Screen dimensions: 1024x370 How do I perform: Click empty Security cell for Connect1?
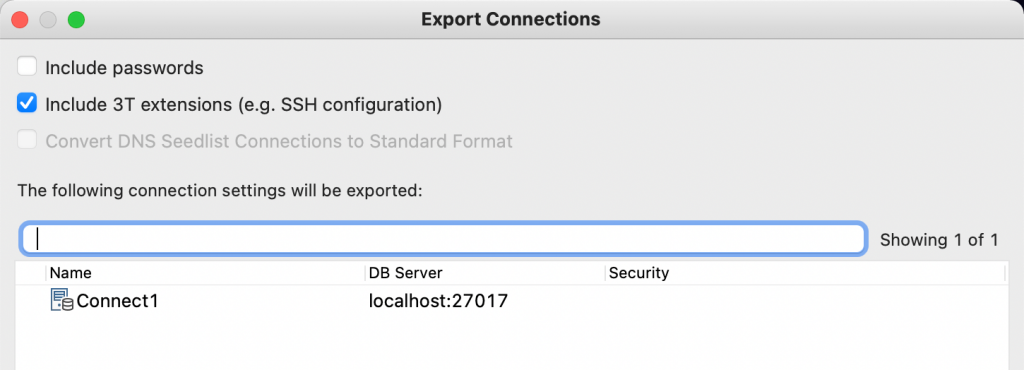point(805,301)
